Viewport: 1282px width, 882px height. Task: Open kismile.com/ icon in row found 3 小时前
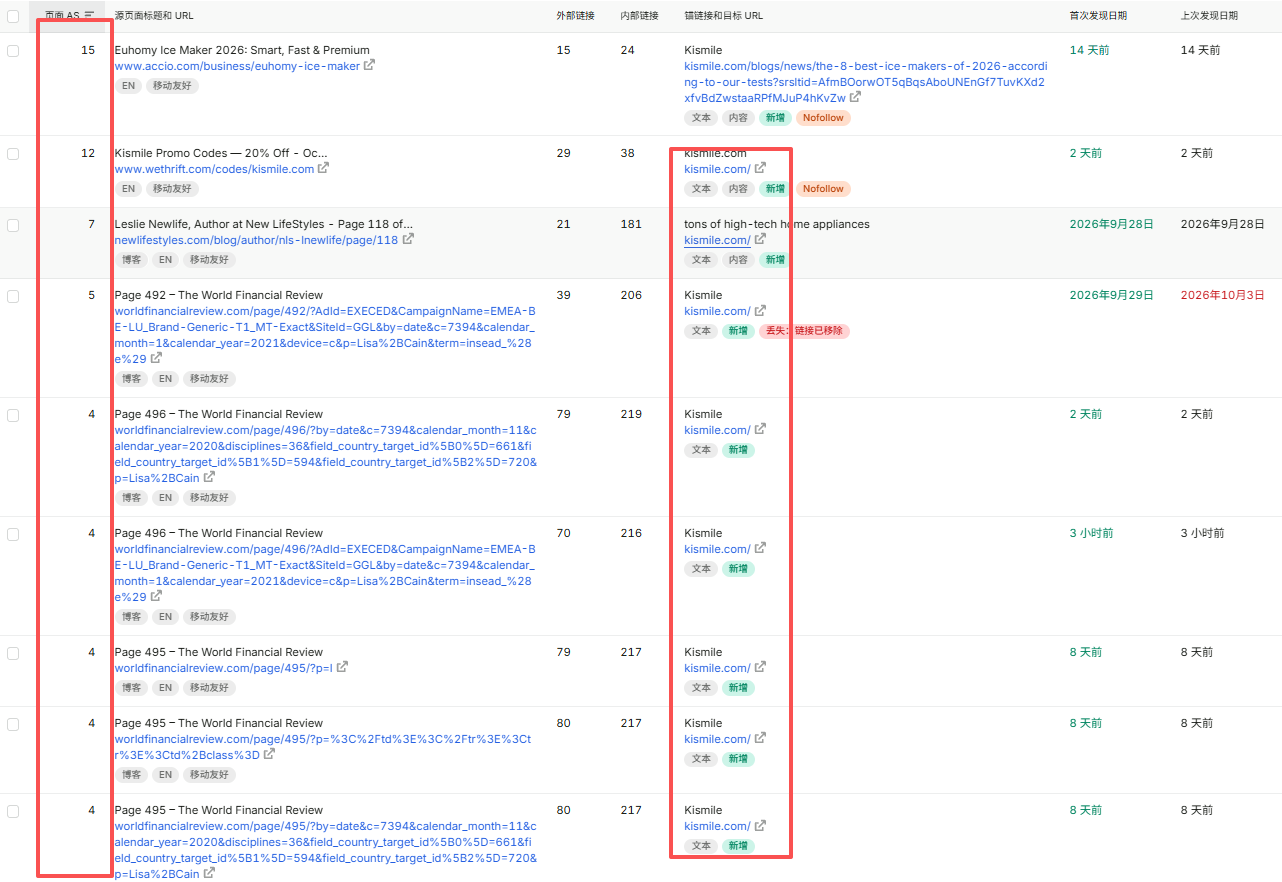click(x=760, y=548)
